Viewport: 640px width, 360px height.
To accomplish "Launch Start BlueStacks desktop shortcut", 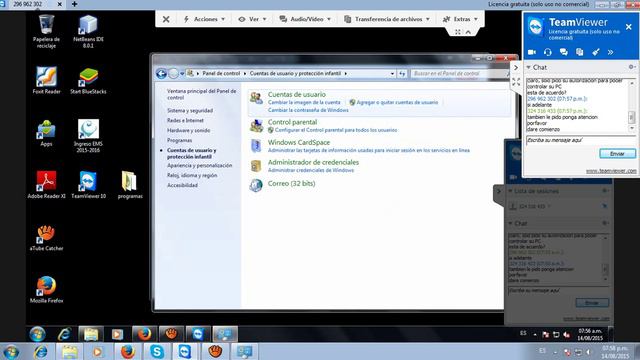I will (88, 80).
